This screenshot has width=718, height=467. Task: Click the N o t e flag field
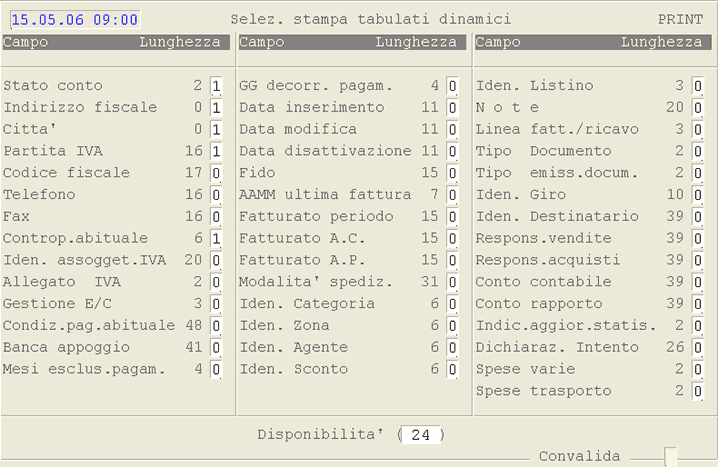(697, 108)
